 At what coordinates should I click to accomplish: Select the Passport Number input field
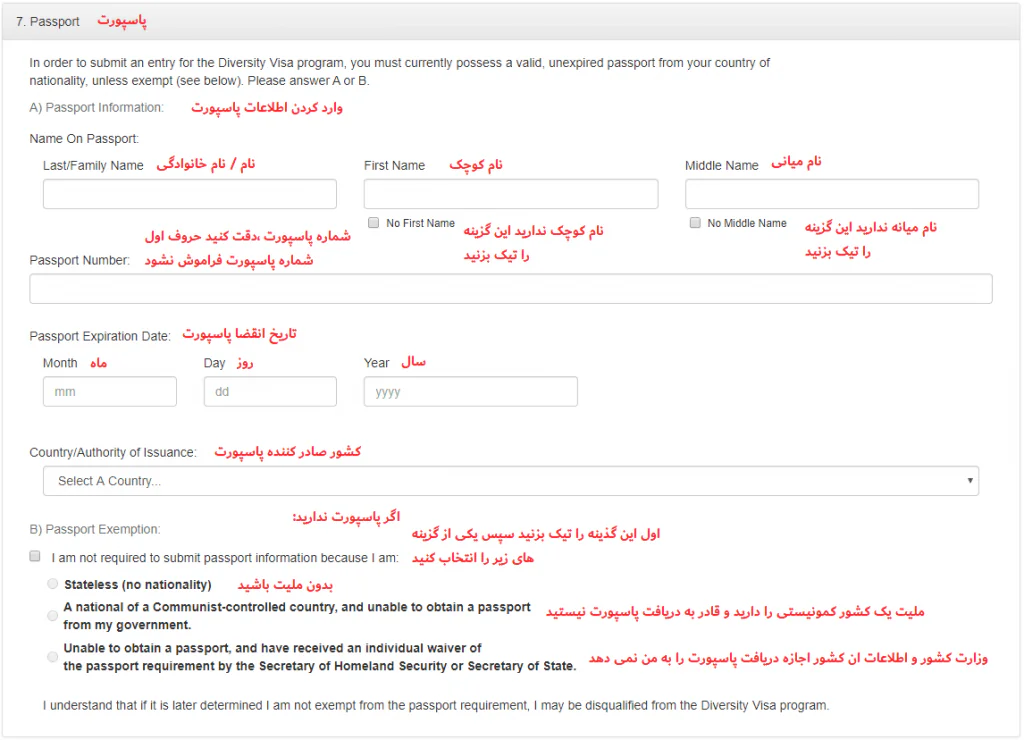pos(510,289)
